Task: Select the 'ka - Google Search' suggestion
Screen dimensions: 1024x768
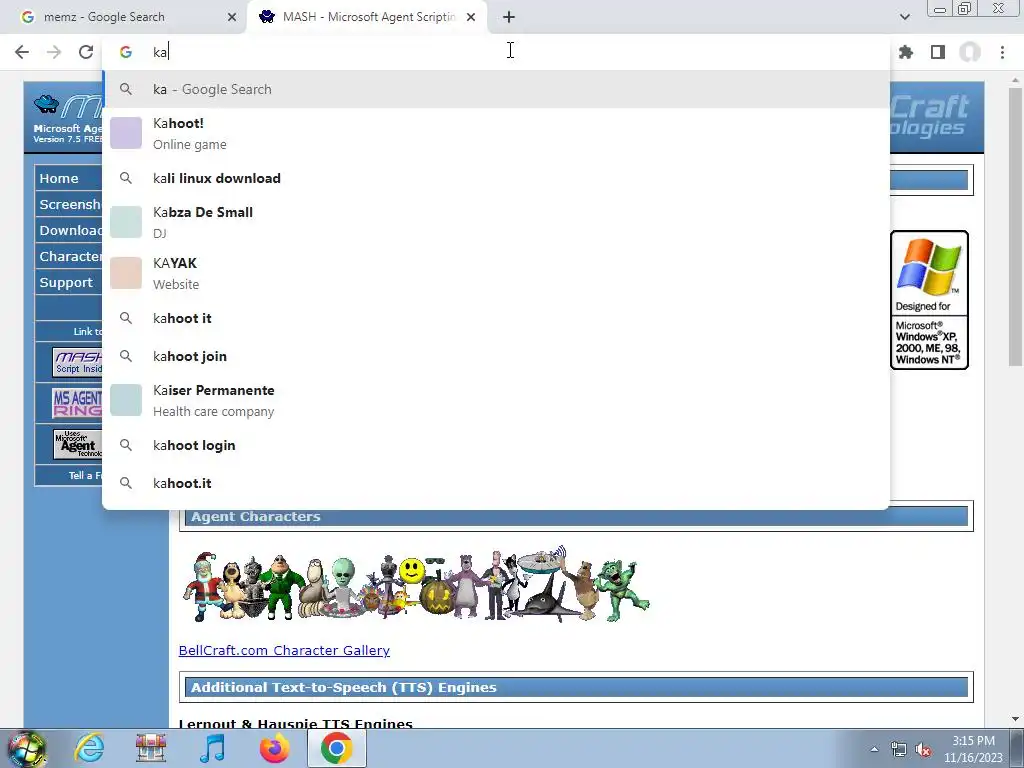Action: [x=496, y=89]
